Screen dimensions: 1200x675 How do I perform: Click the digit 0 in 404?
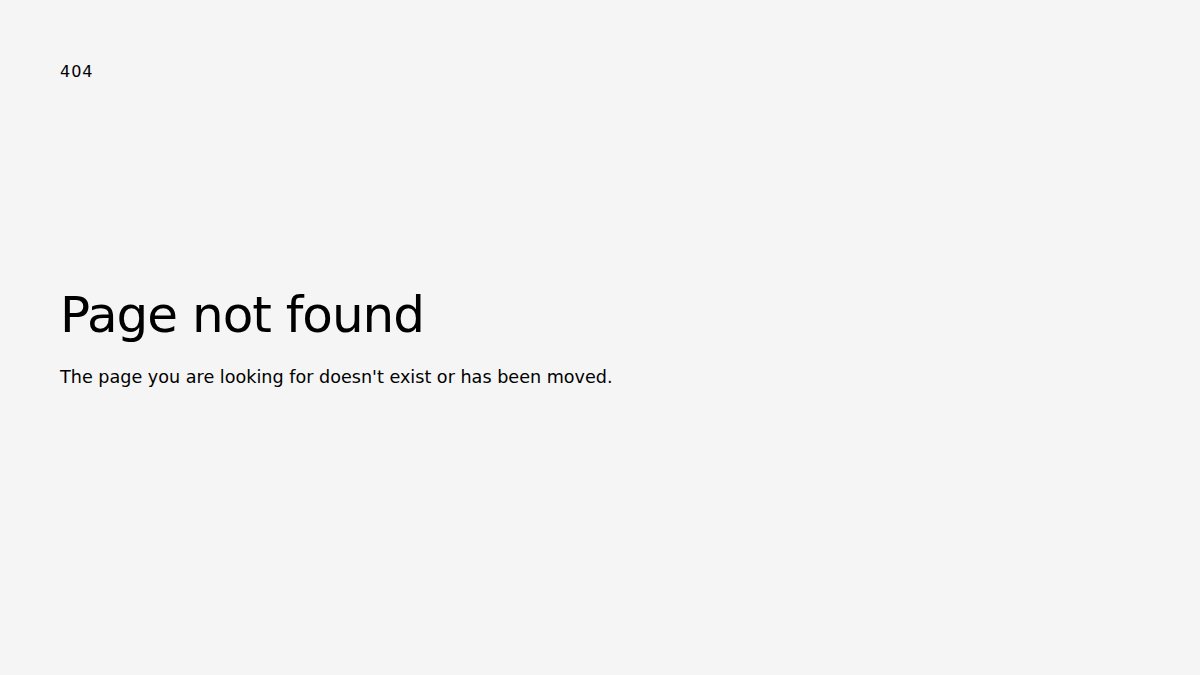click(76, 71)
